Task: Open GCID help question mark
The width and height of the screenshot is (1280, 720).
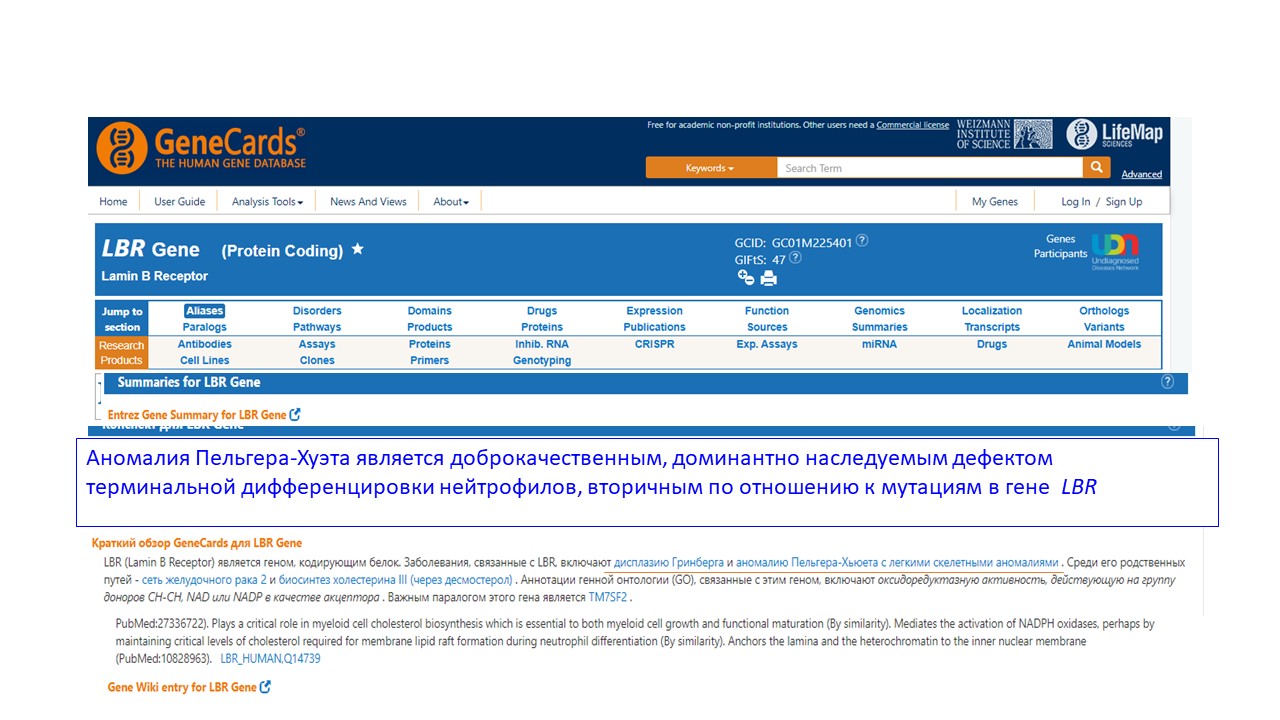Action: point(862,241)
